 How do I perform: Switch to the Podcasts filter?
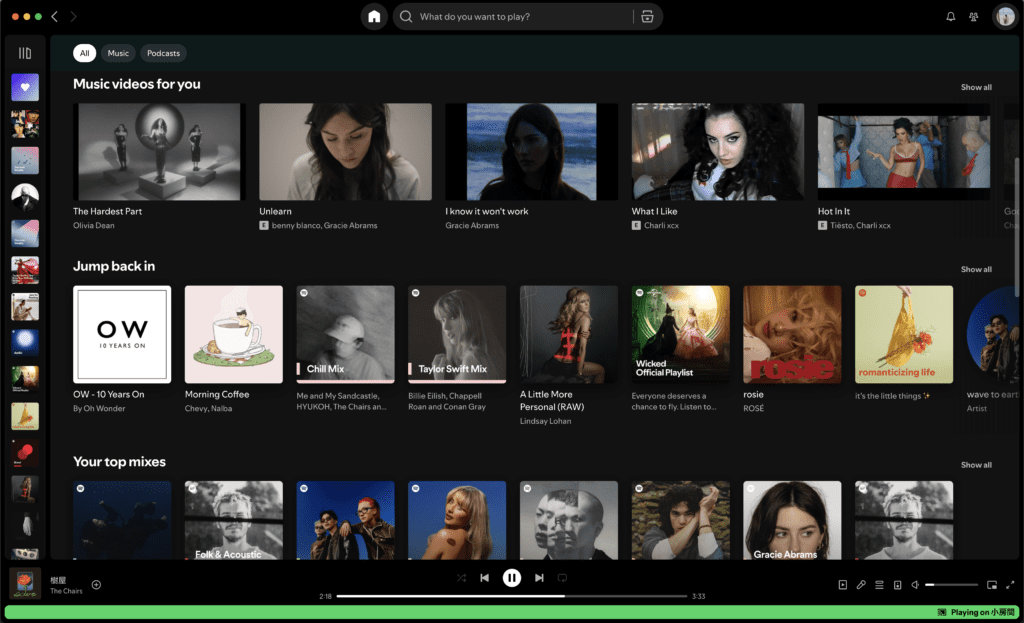coord(162,53)
